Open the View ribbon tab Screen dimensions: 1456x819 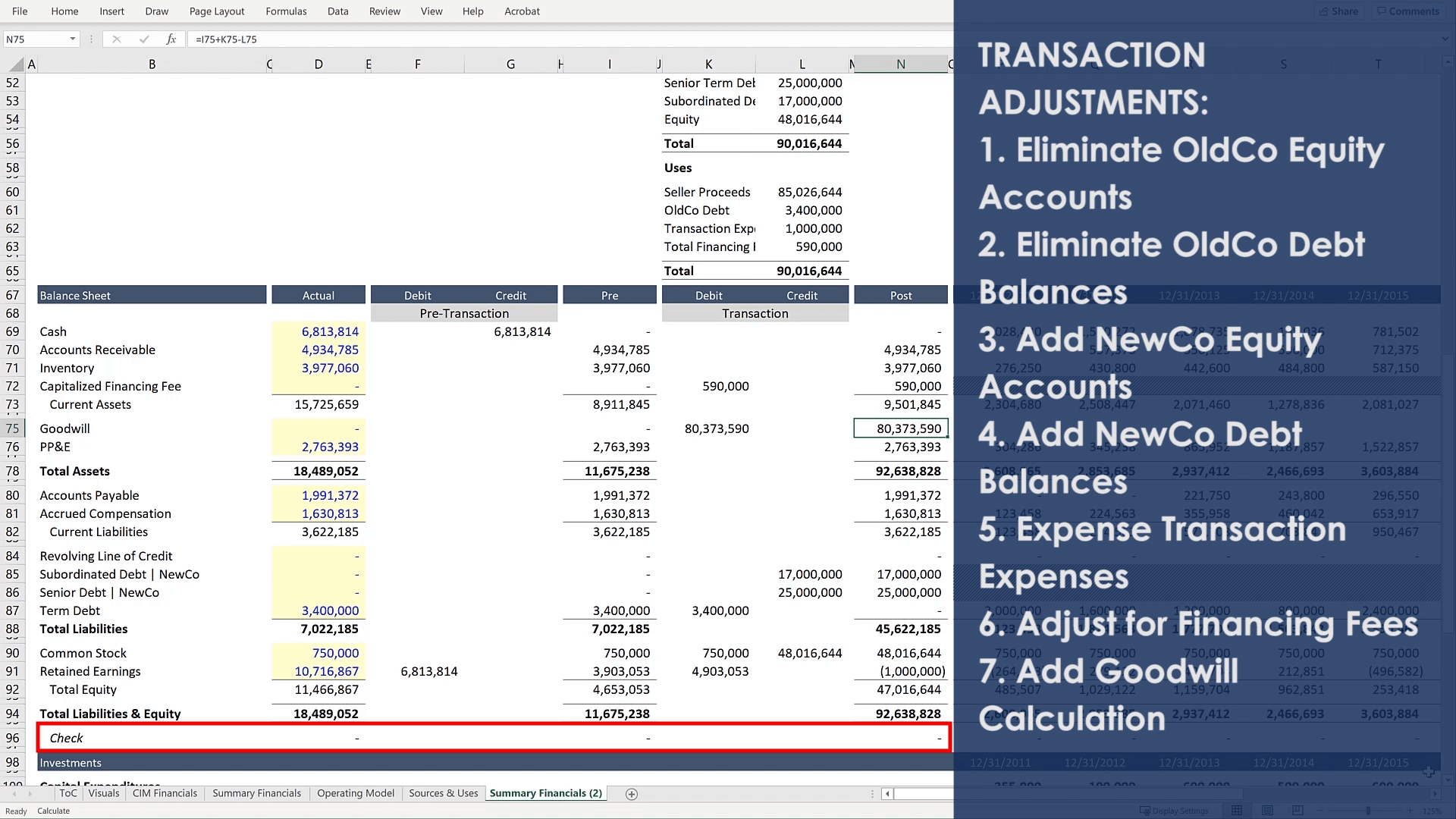431,11
